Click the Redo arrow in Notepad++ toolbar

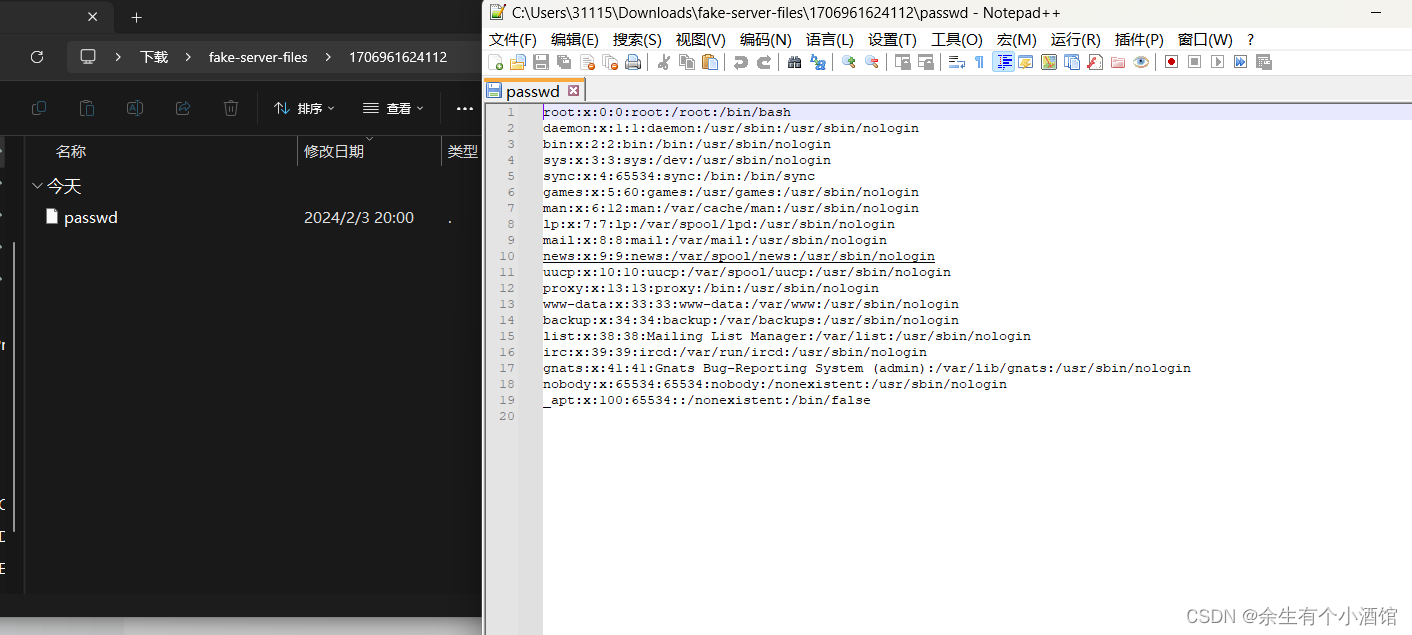click(764, 62)
